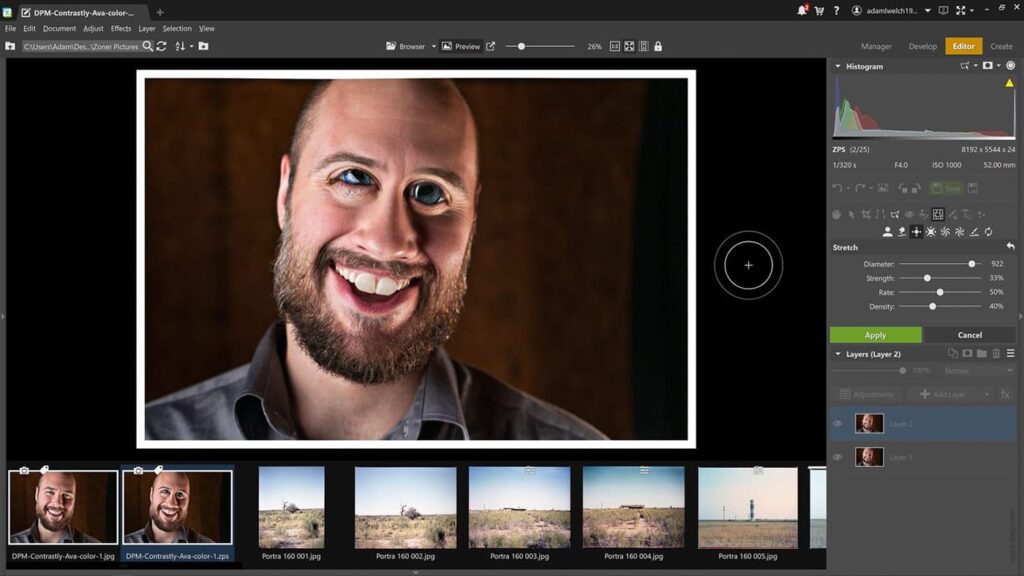The image size is (1024, 576).
Task: Click the layer group folder icon
Action: tap(982, 354)
